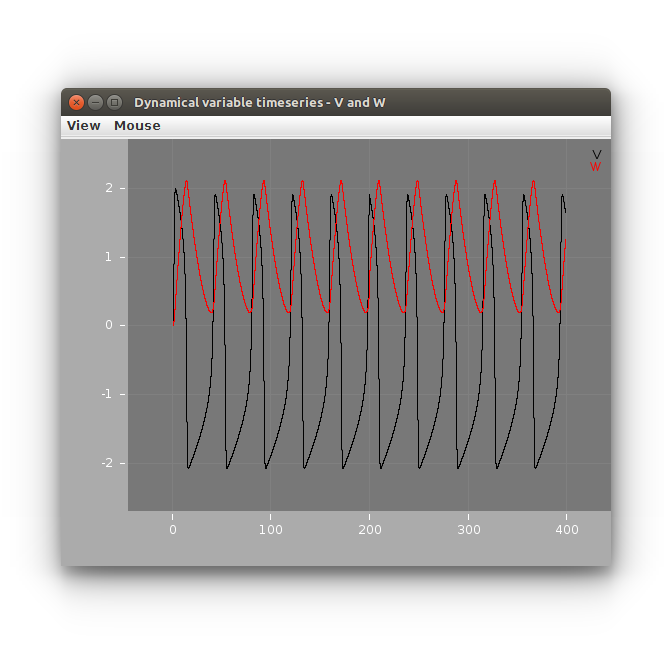
Task: Click the window title bar text
Action: pyautogui.click(x=260, y=102)
